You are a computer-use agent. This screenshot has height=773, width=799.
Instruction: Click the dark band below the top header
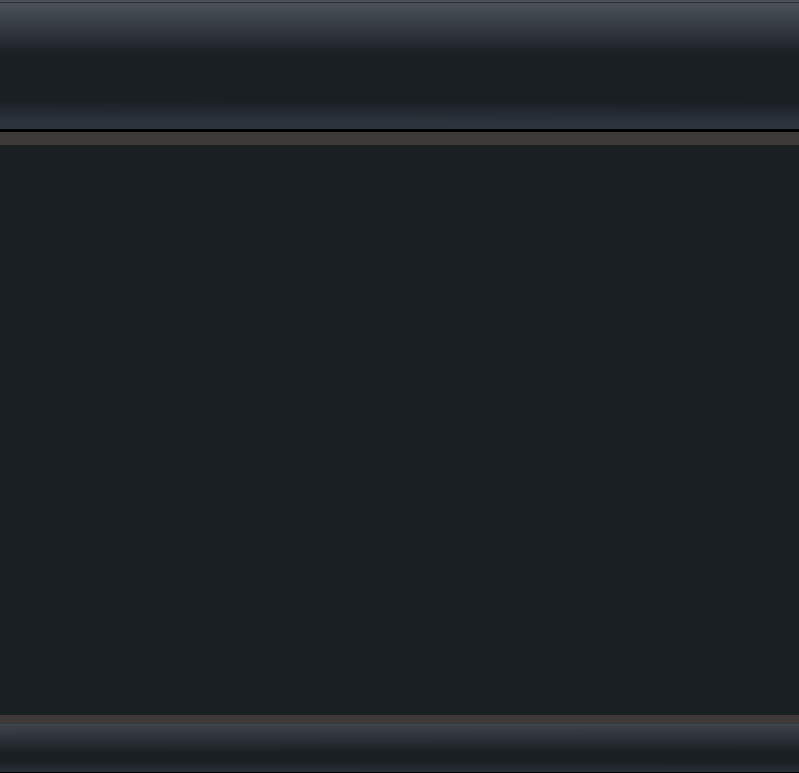[x=400, y=76]
